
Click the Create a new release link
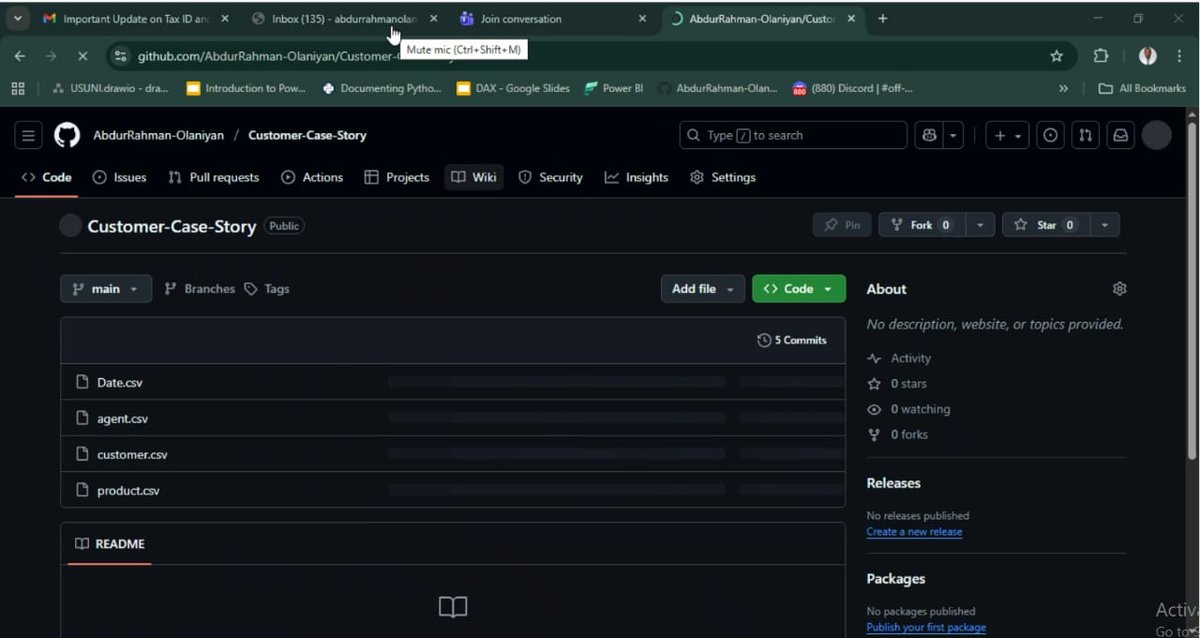(x=914, y=531)
